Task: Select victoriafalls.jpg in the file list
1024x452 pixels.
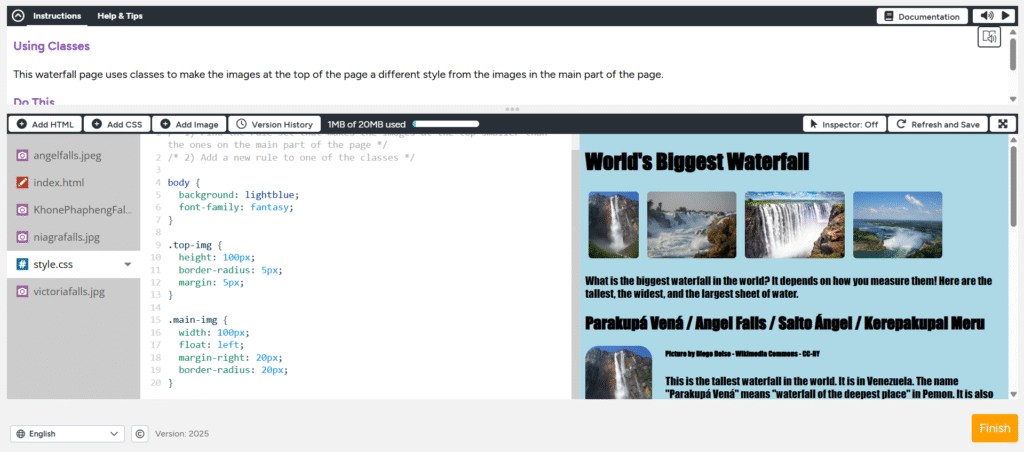Action: coord(68,292)
